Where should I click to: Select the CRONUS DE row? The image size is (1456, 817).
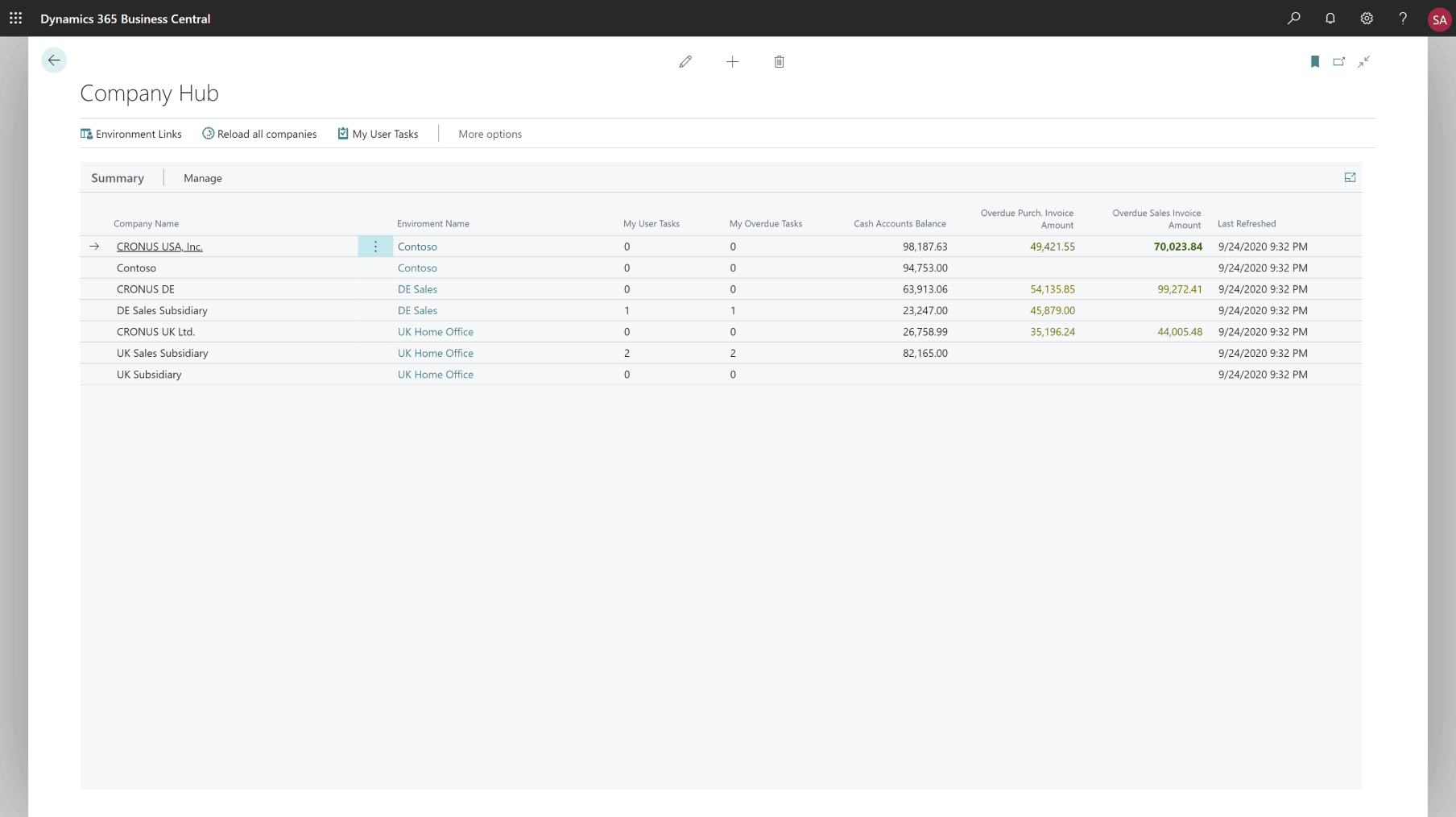point(721,289)
